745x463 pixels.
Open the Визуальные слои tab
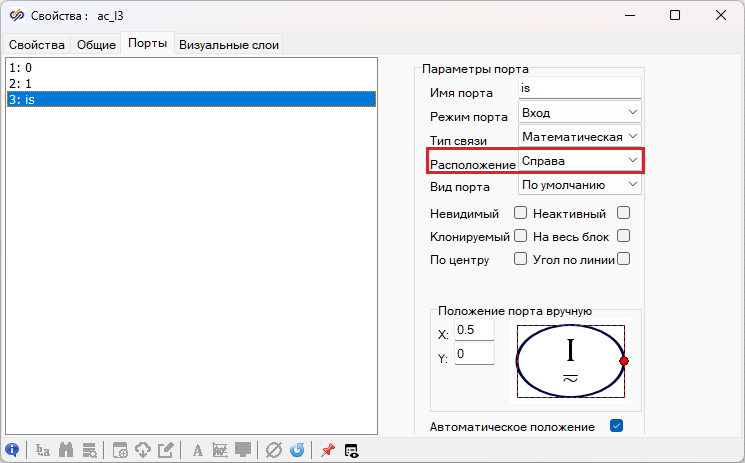pyautogui.click(x=229, y=45)
